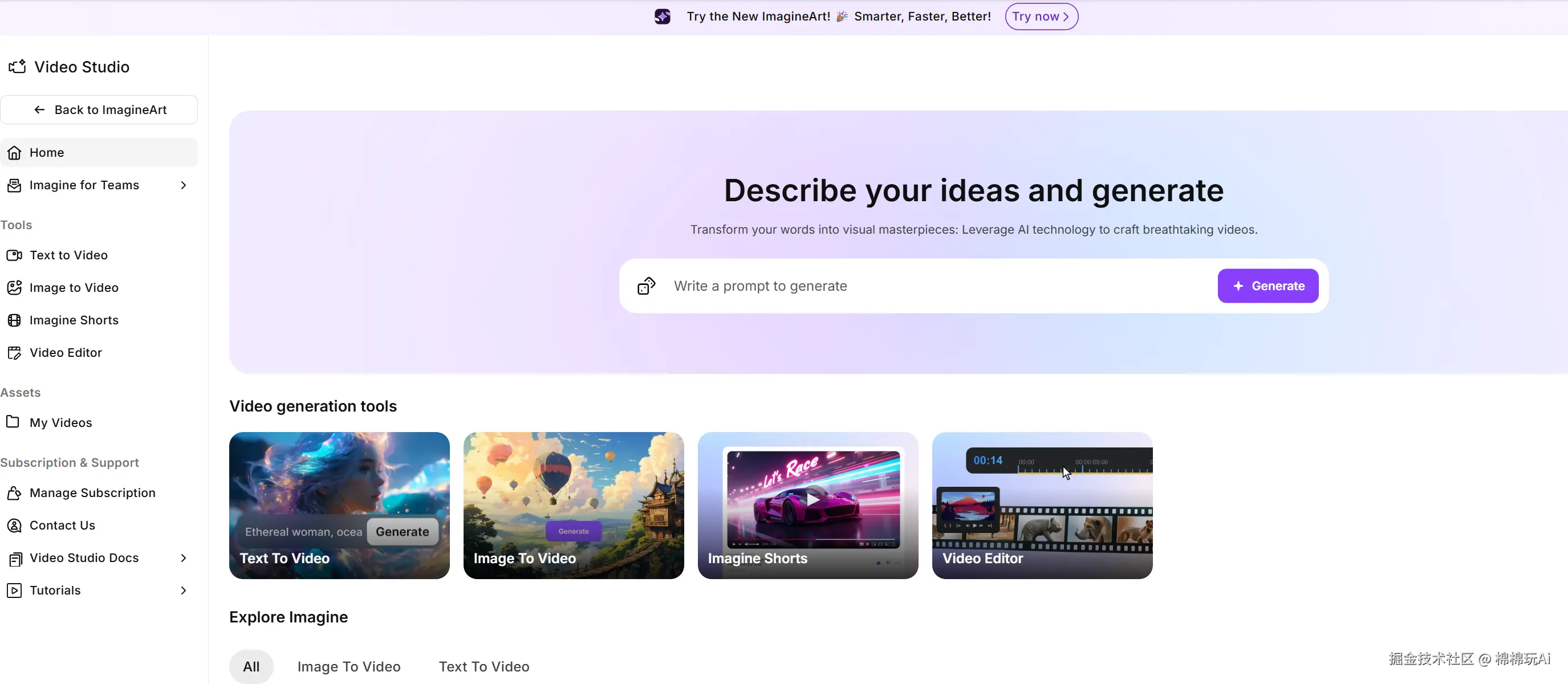The image size is (1568, 684).
Task: Select the All filter tab
Action: 251,666
